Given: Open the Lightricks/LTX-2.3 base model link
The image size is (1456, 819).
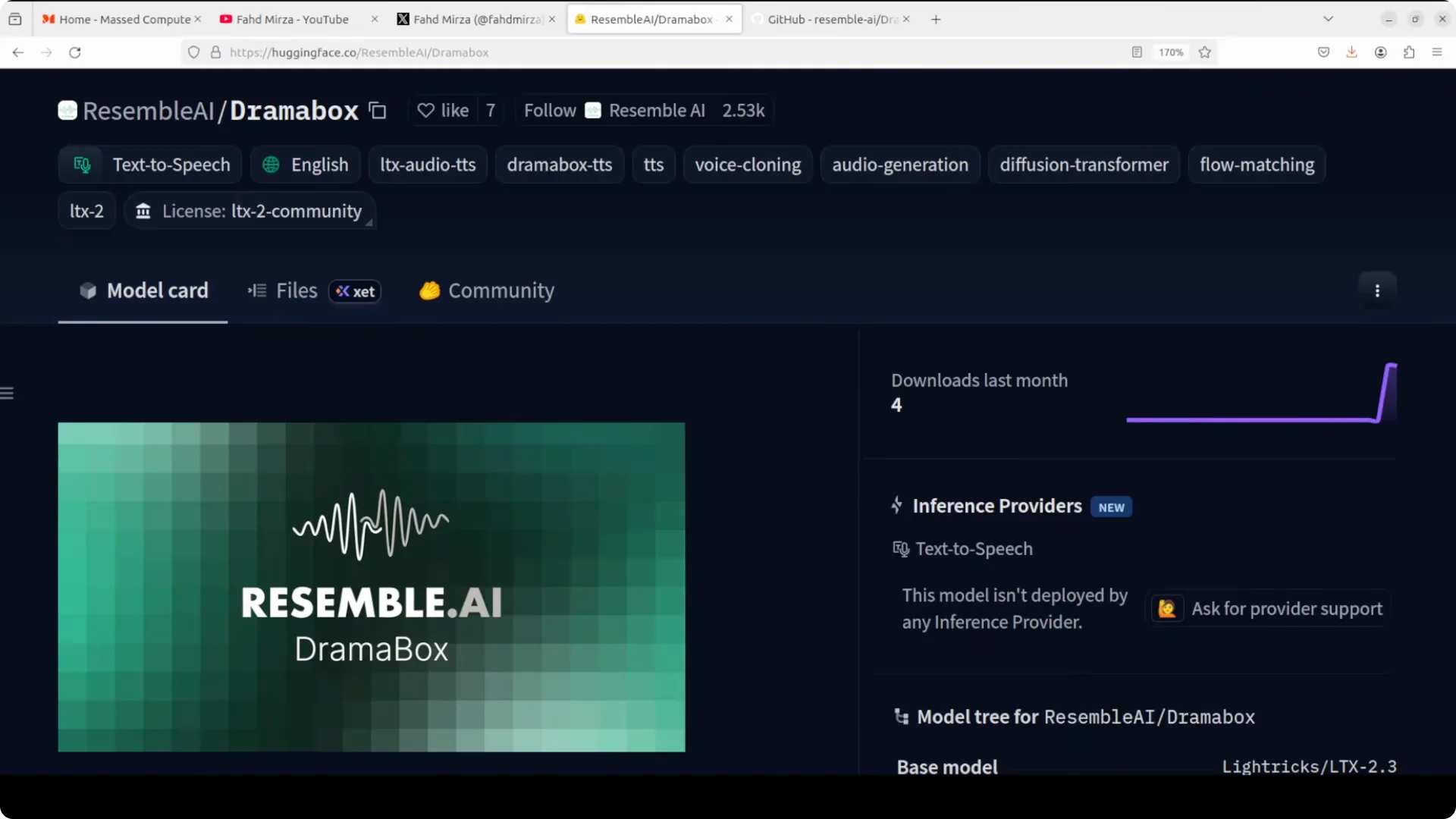Looking at the screenshot, I should 1309,767.
